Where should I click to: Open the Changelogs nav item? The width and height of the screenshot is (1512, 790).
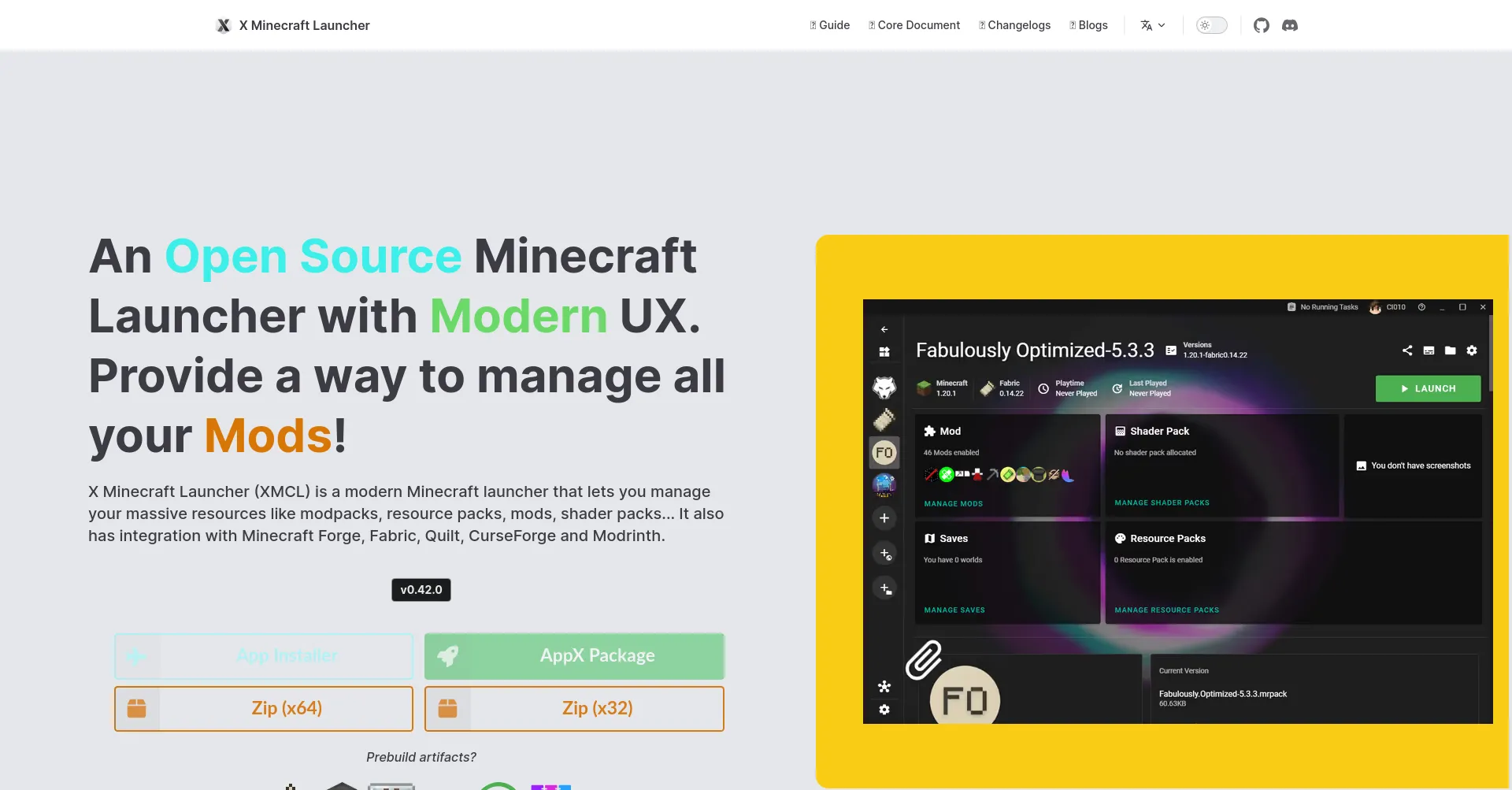[x=1014, y=25]
